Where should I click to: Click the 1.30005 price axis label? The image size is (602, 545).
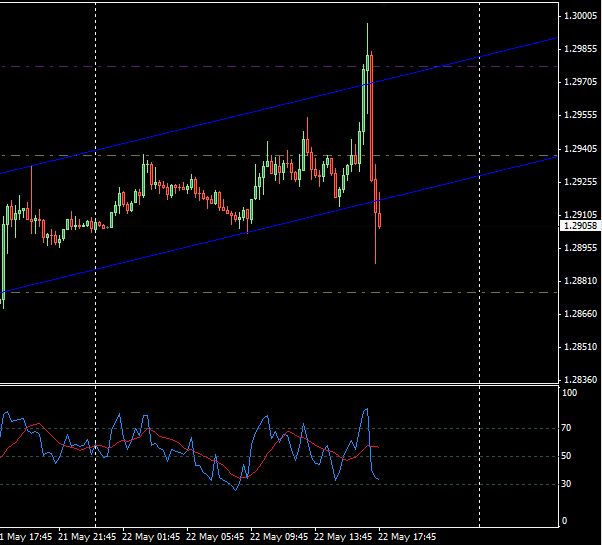pyautogui.click(x=580, y=16)
